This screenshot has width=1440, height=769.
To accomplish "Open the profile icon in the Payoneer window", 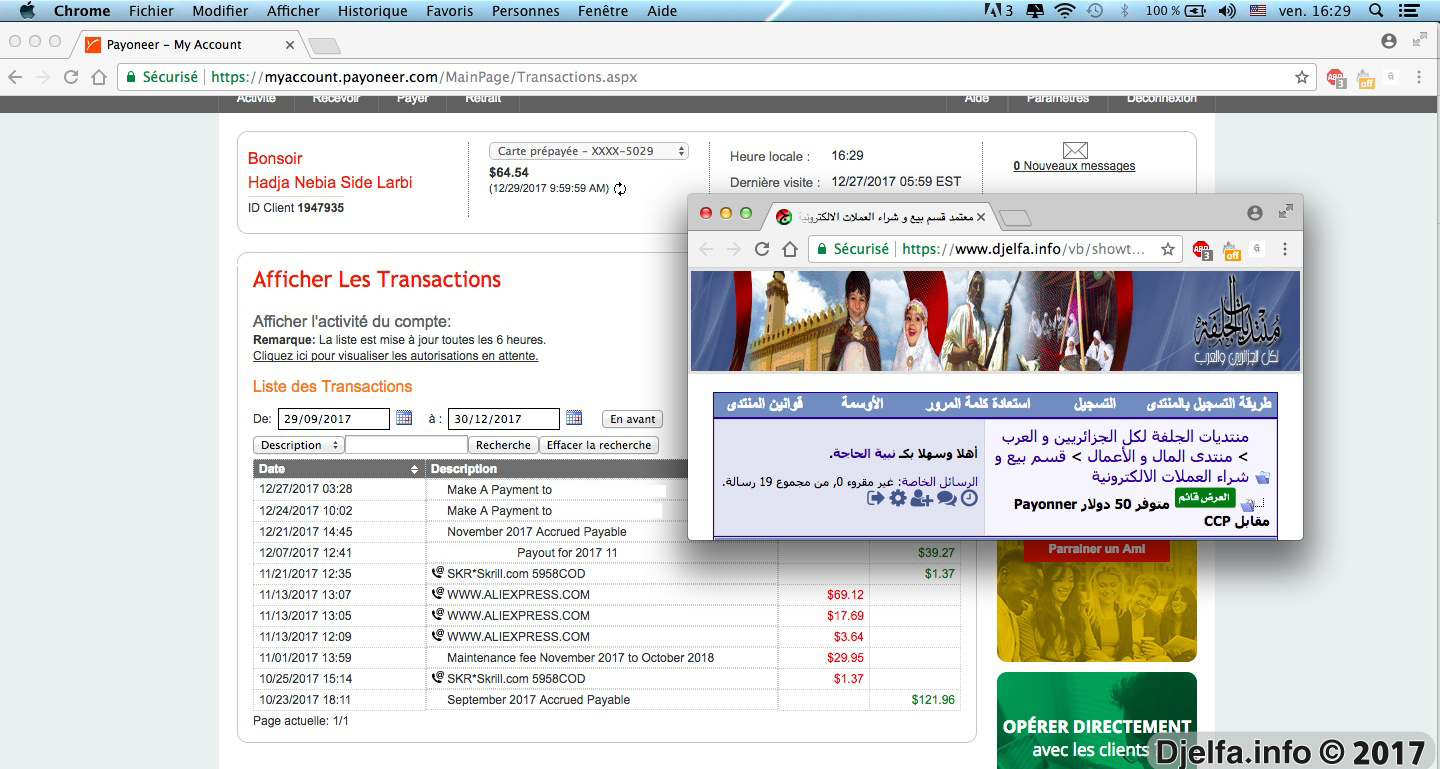I will [1388, 41].
